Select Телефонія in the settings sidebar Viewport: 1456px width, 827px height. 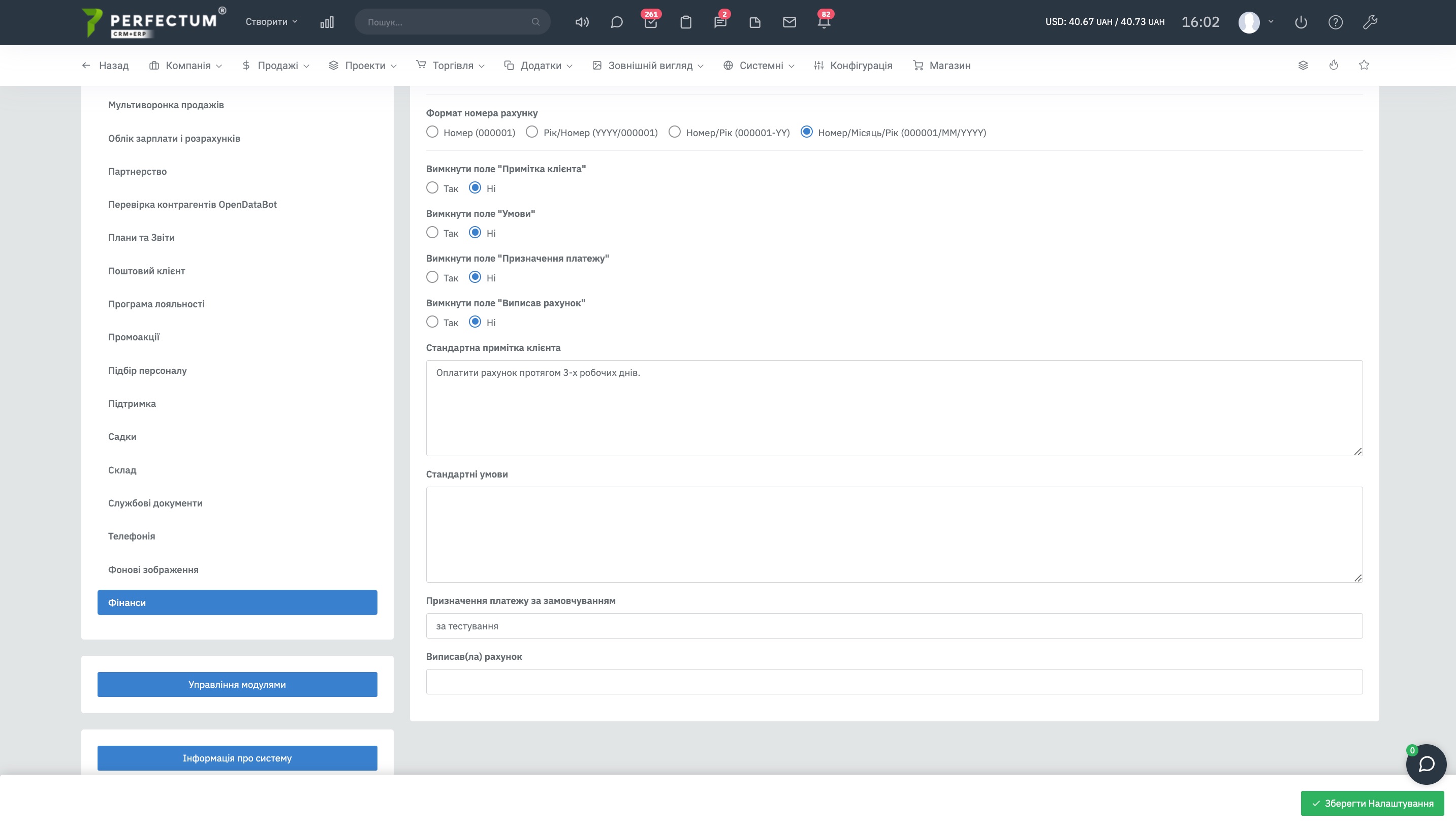pyautogui.click(x=132, y=536)
